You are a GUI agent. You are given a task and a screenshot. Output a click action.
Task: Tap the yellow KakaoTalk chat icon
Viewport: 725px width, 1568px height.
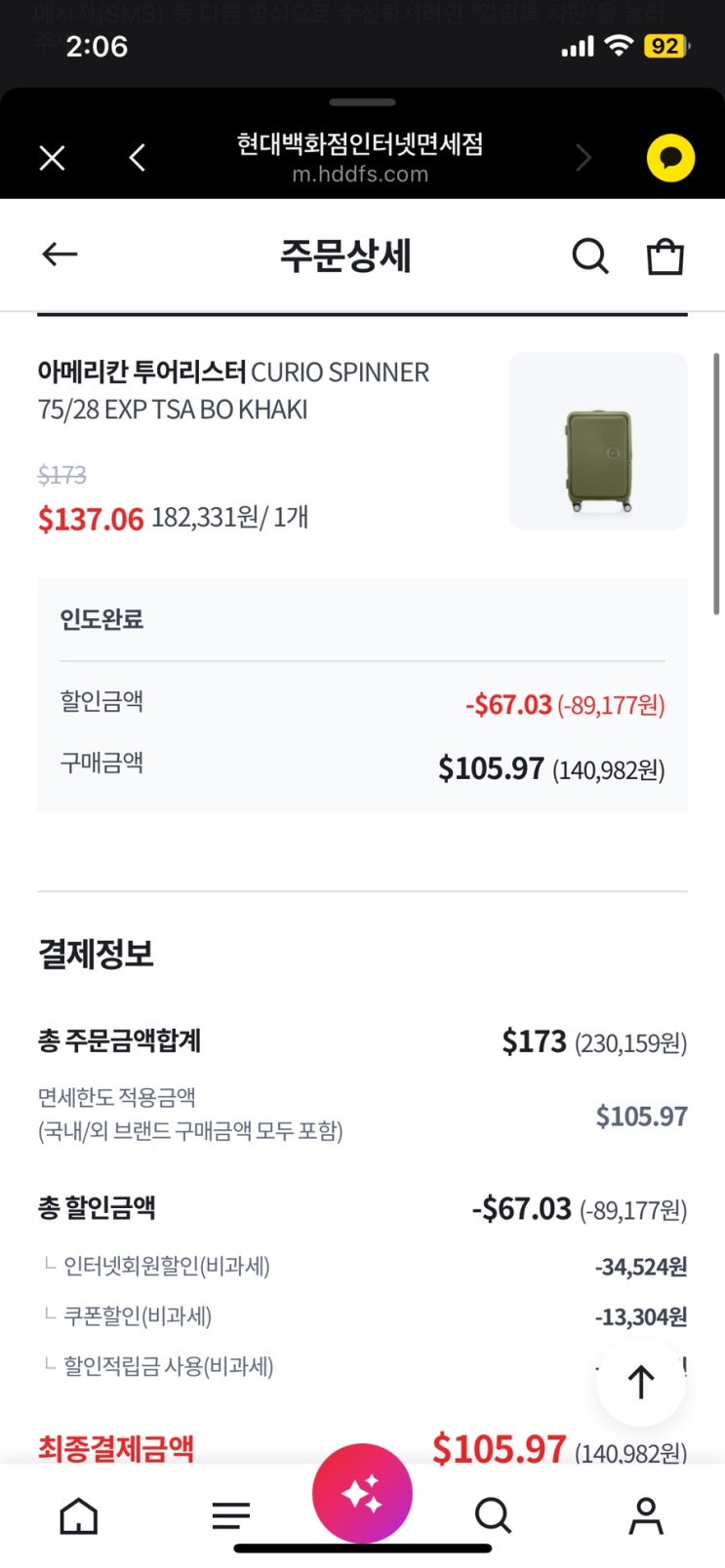[x=670, y=158]
